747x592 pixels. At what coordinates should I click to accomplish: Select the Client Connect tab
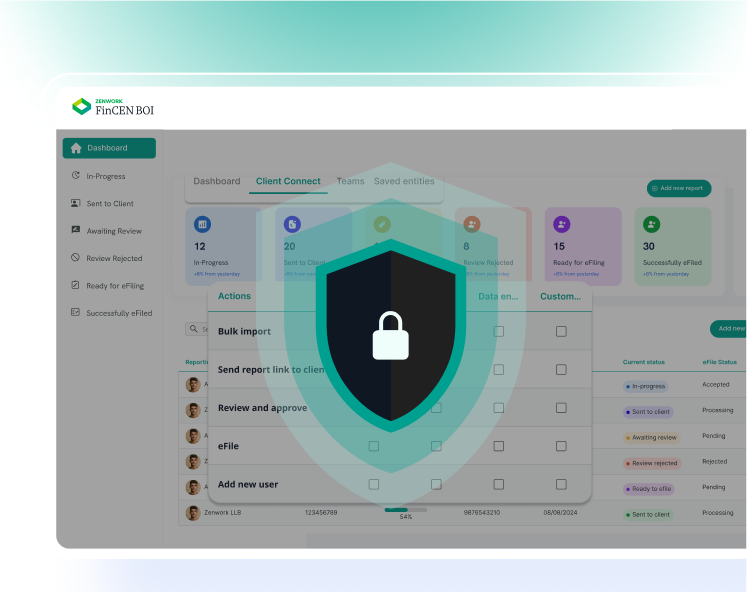(x=288, y=181)
